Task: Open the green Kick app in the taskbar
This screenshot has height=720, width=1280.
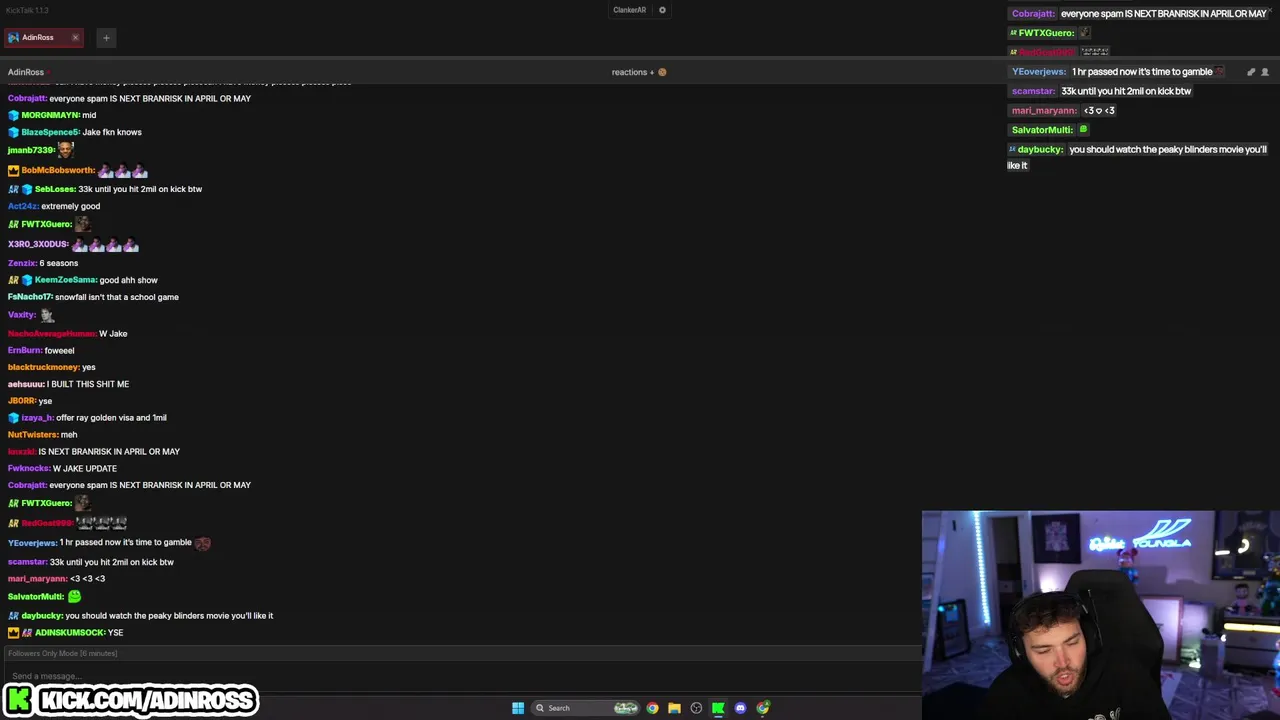Action: click(x=718, y=708)
